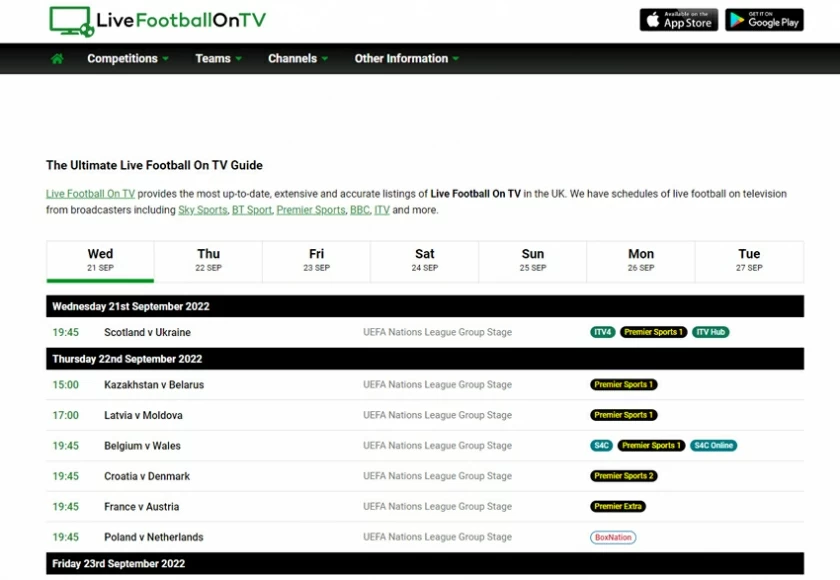The height and width of the screenshot is (580, 840).
Task: Select the ITV4 channel badge
Action: (x=603, y=332)
